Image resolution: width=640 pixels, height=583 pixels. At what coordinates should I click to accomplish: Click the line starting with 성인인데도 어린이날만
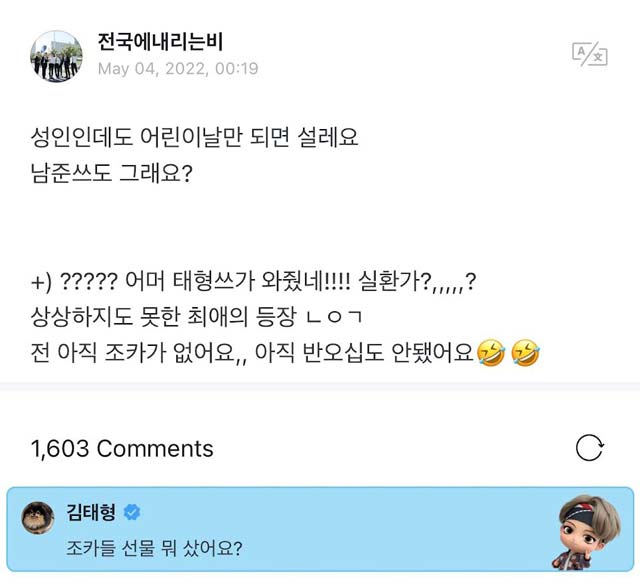[195, 137]
